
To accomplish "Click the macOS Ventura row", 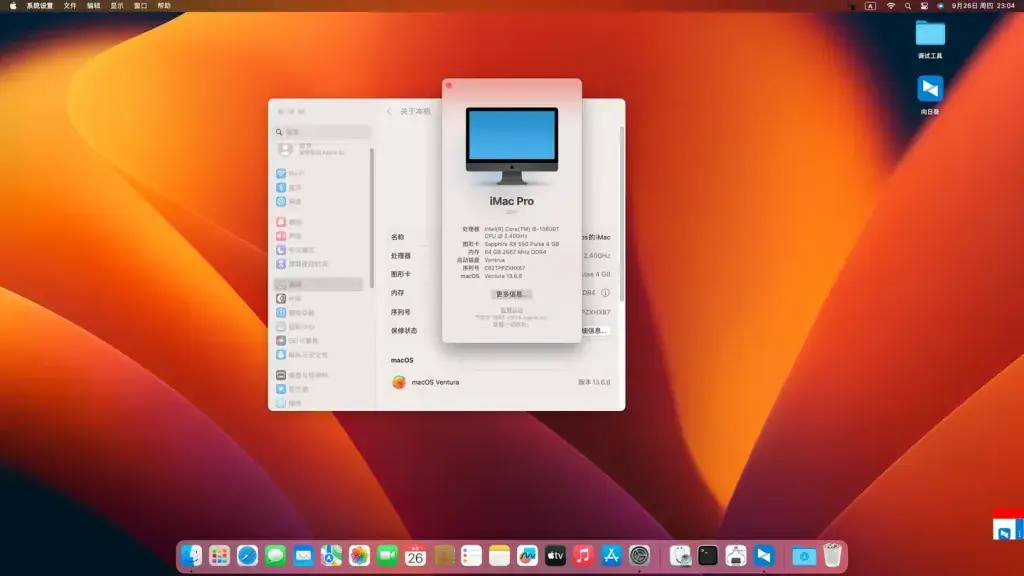I will pos(500,382).
